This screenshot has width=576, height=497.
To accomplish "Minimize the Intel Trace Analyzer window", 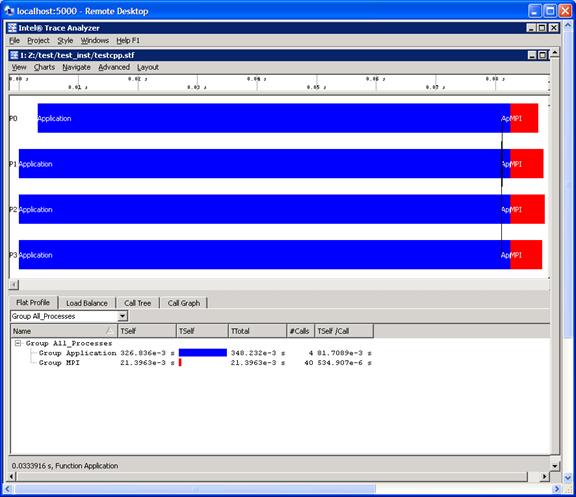I will (531, 28).
